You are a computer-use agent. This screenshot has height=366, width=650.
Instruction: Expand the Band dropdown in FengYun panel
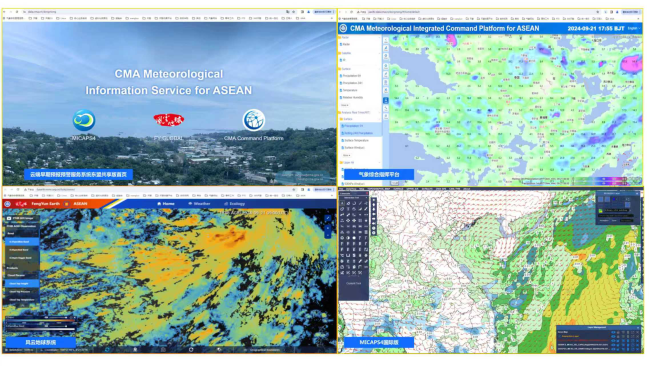pyautogui.click(x=22, y=233)
